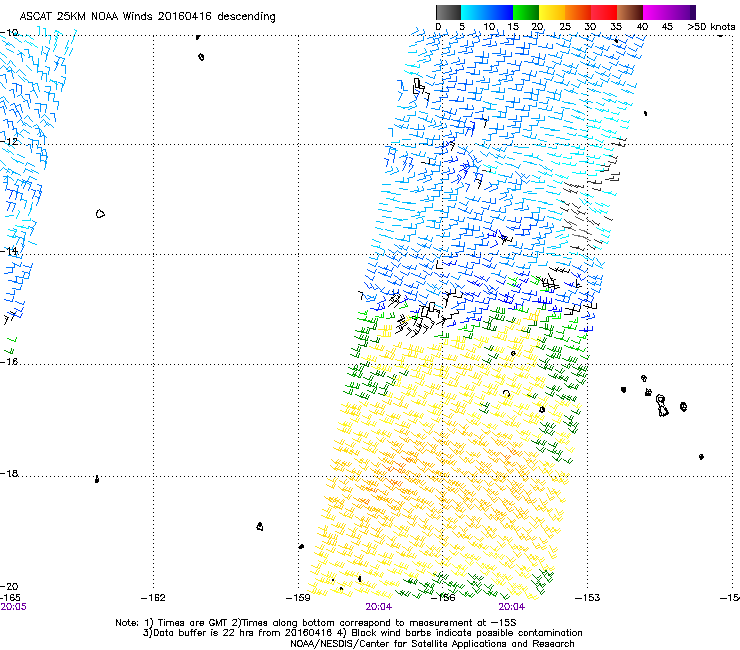Click the title "ASCAT 25KM NOAA Winds 20160416 descending"

point(147,17)
